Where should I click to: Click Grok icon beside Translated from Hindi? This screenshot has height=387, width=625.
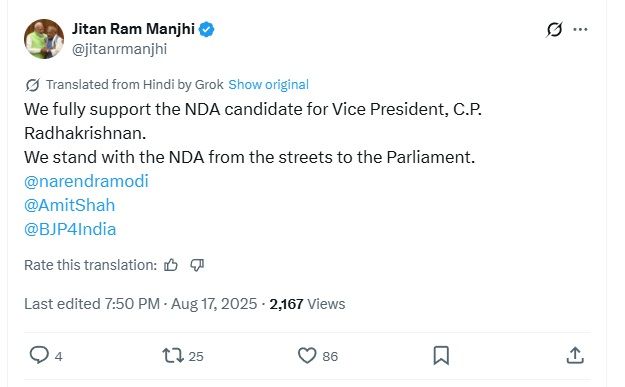click(x=32, y=85)
